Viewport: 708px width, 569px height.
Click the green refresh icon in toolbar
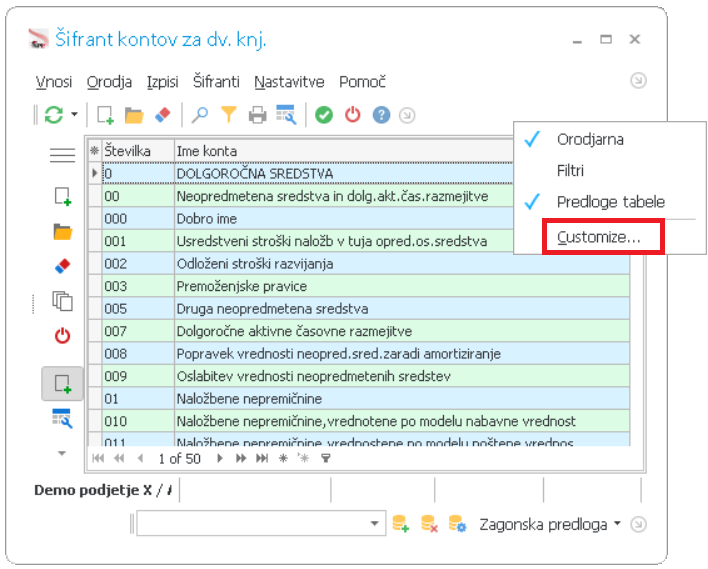[54, 115]
